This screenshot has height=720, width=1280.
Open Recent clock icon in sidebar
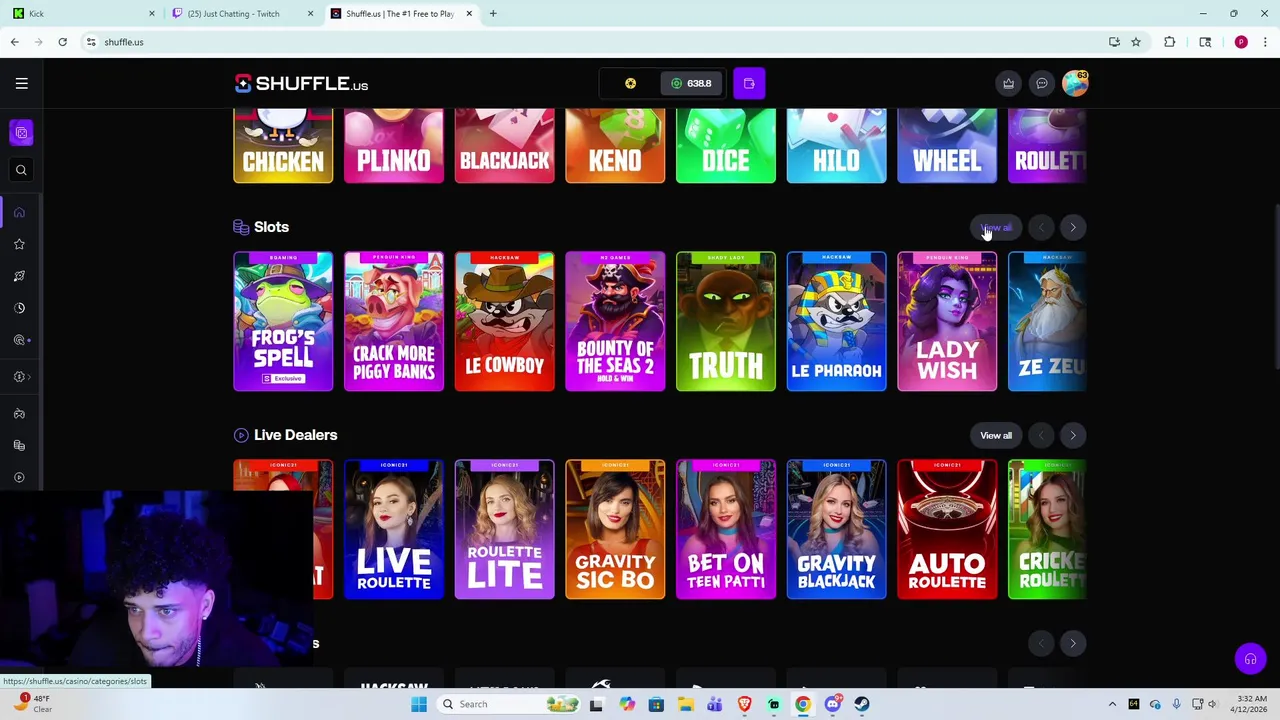coord(19,308)
